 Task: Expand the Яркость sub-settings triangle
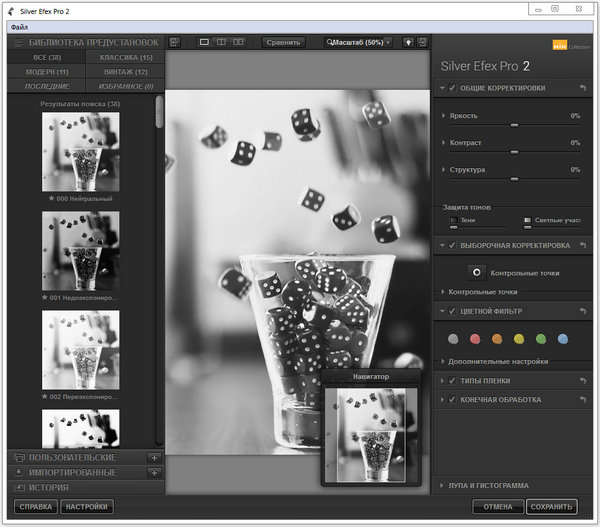point(444,116)
